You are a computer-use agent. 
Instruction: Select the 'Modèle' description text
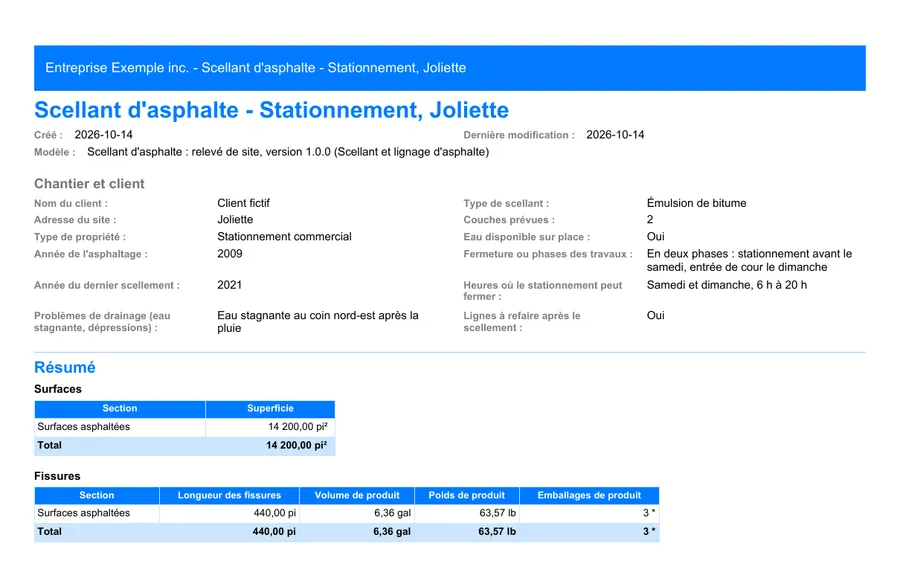288,152
